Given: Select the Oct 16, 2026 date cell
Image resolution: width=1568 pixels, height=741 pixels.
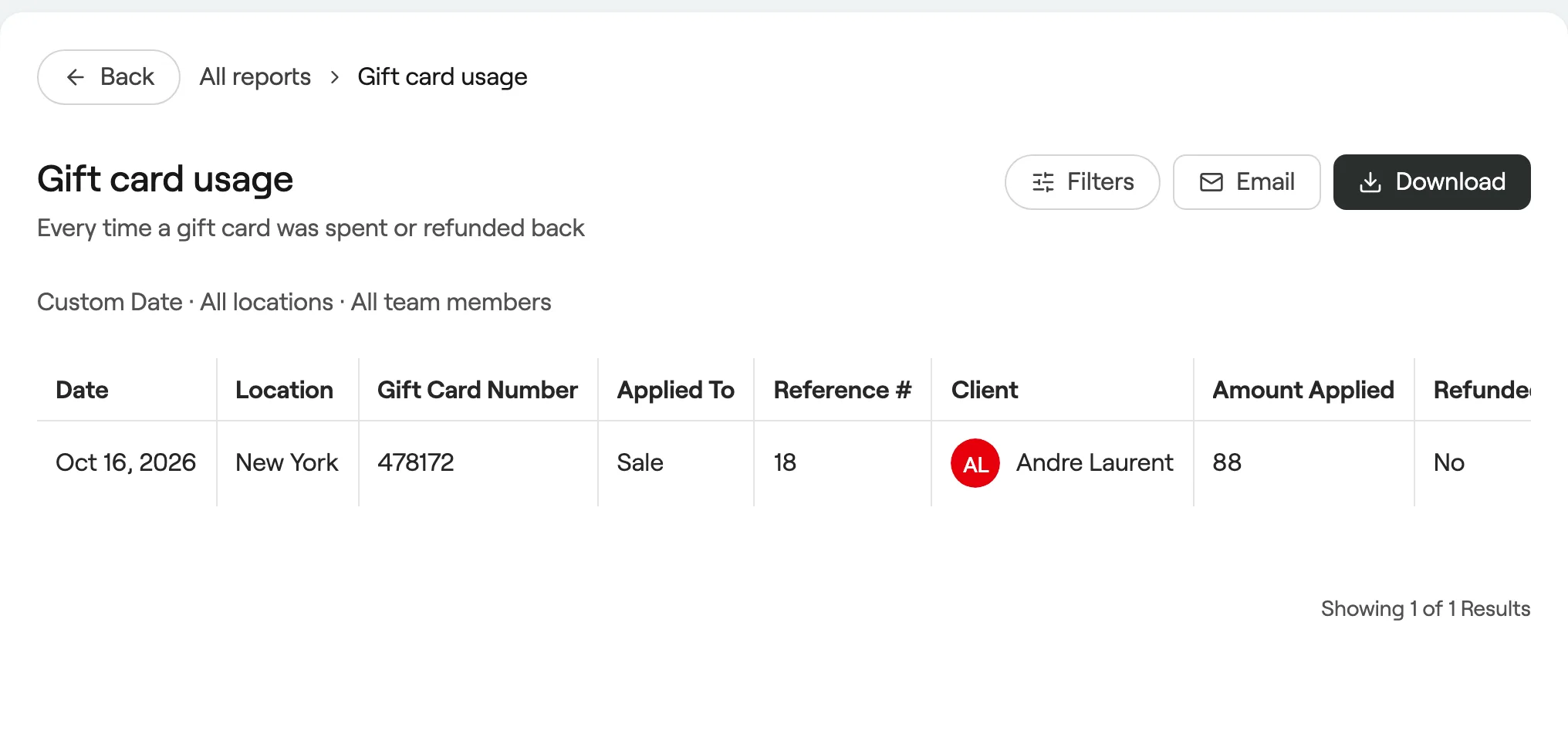Looking at the screenshot, I should click(126, 462).
